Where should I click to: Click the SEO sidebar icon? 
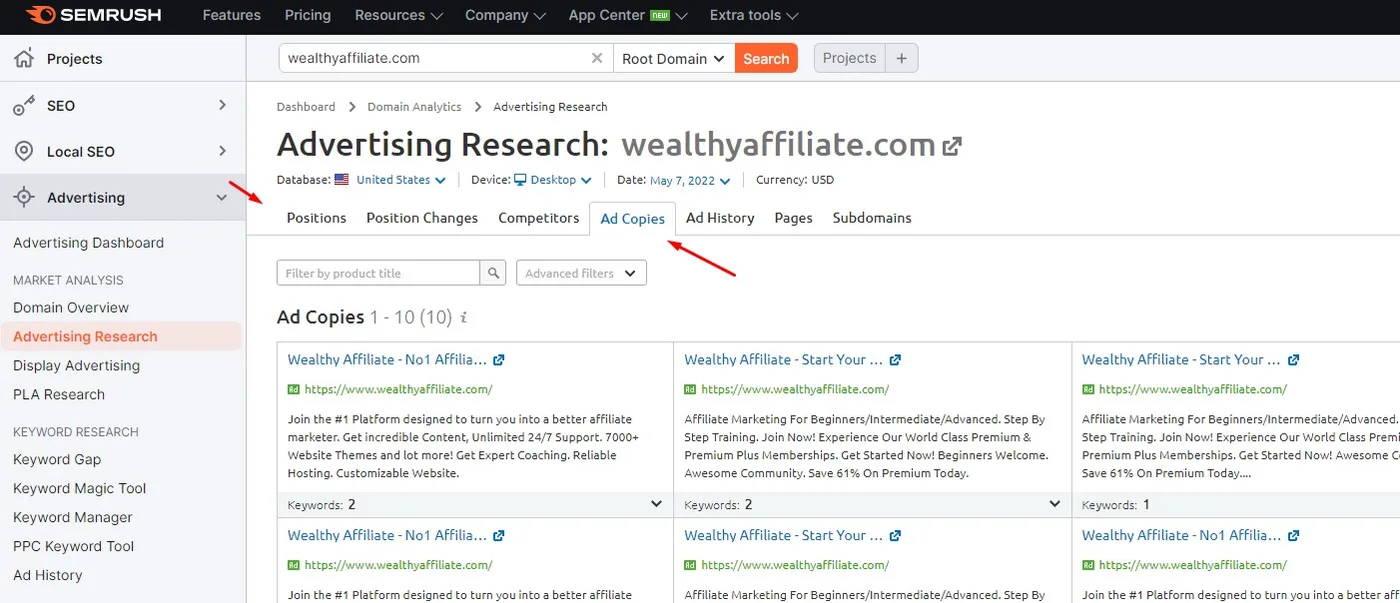tap(24, 106)
